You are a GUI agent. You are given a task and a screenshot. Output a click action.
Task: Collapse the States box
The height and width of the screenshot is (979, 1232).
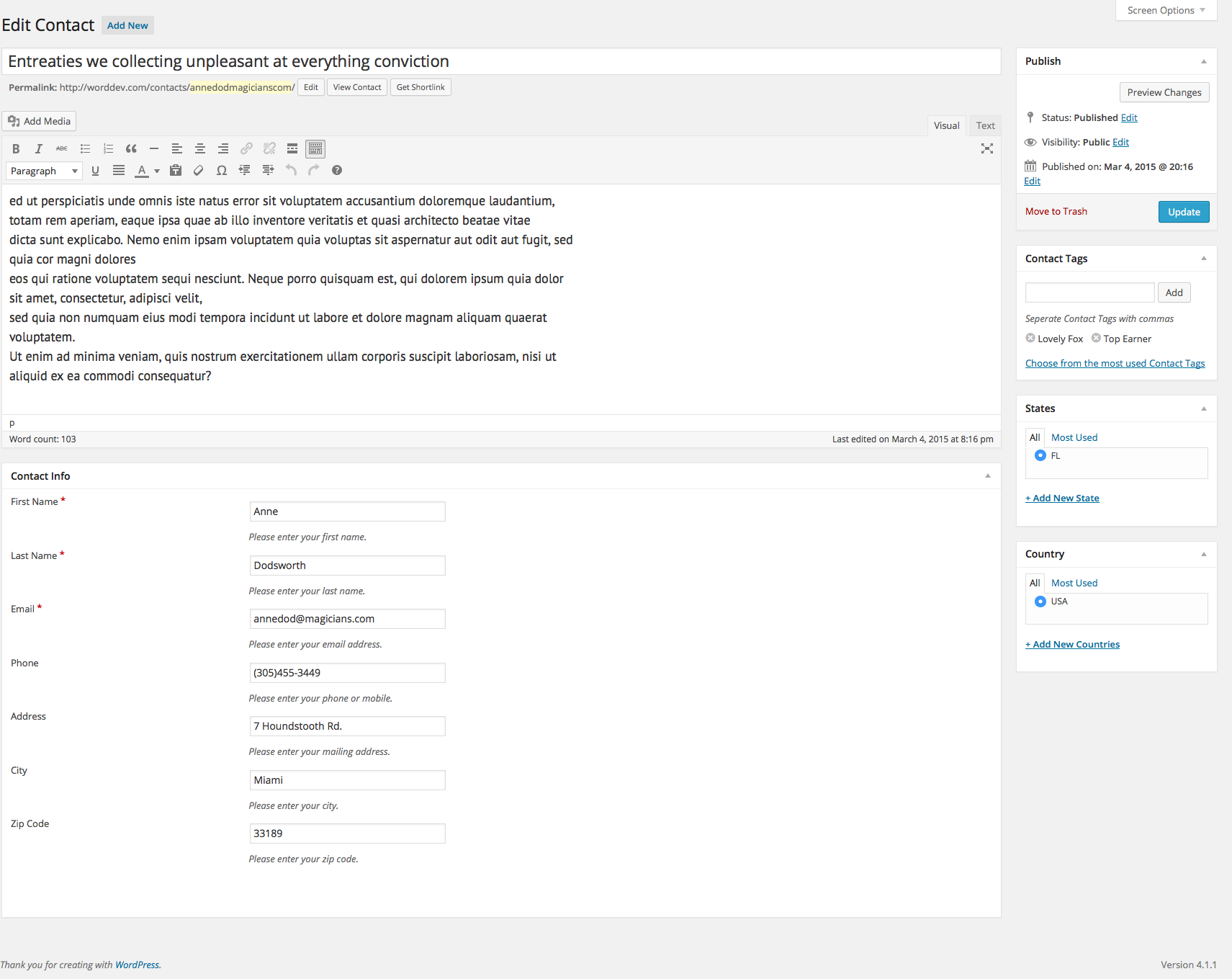1203,408
